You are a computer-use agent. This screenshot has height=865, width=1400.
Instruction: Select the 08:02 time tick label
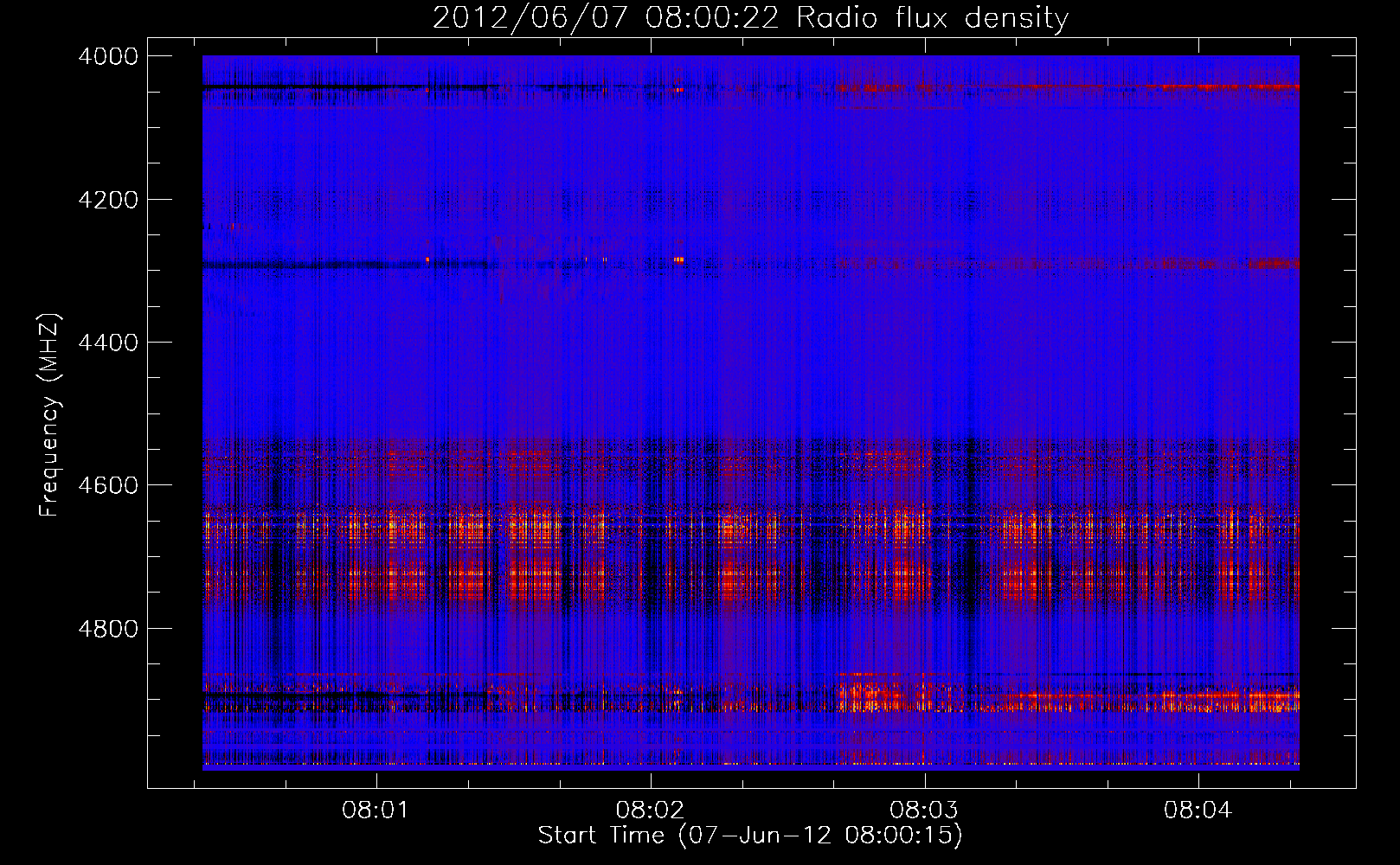tap(650, 811)
